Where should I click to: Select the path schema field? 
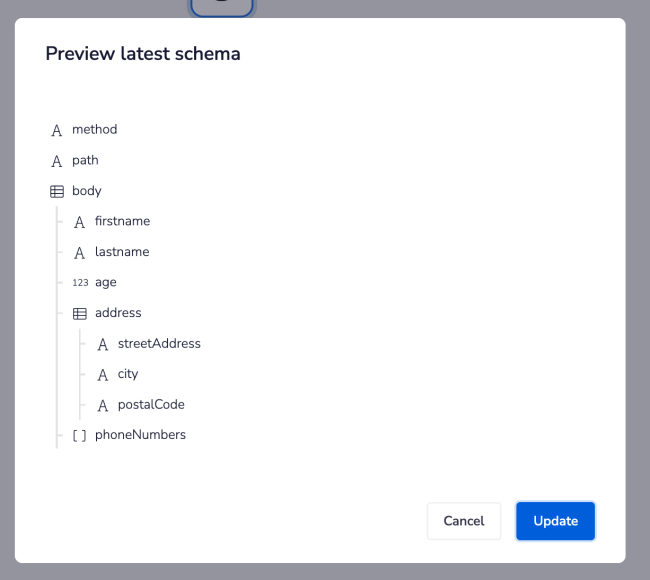point(85,160)
